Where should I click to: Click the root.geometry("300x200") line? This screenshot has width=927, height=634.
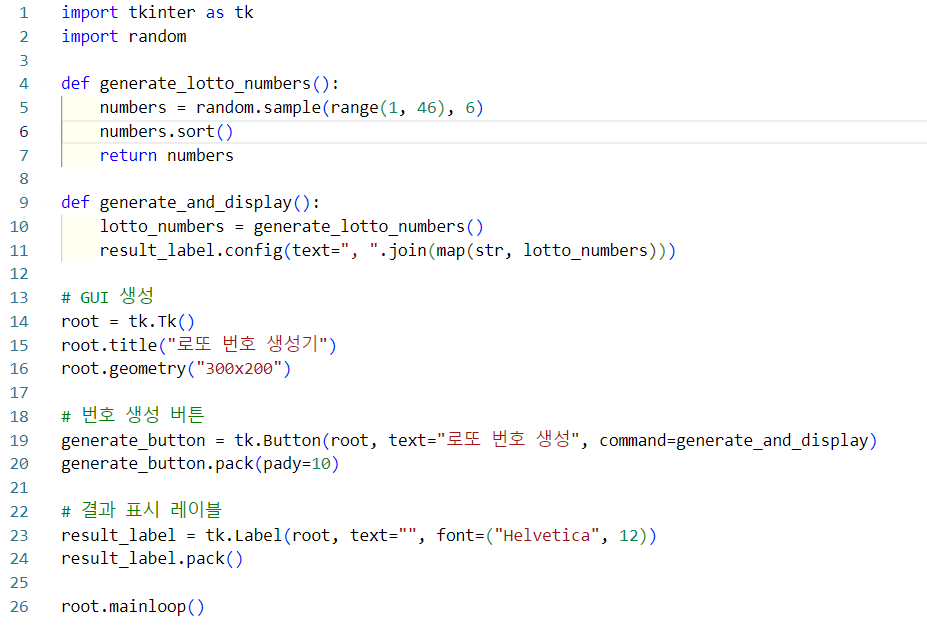tap(176, 369)
